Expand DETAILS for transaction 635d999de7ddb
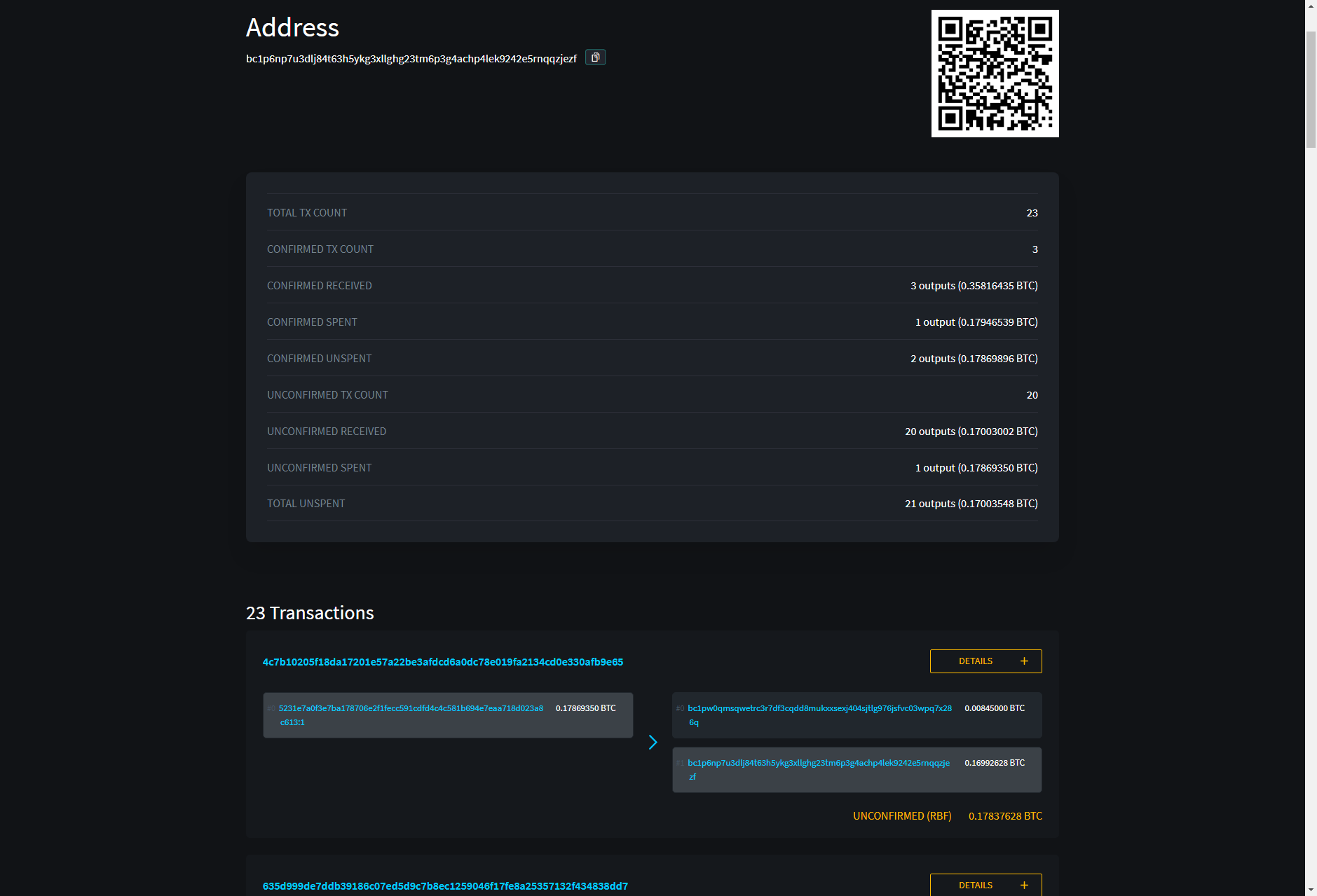 (x=976, y=885)
